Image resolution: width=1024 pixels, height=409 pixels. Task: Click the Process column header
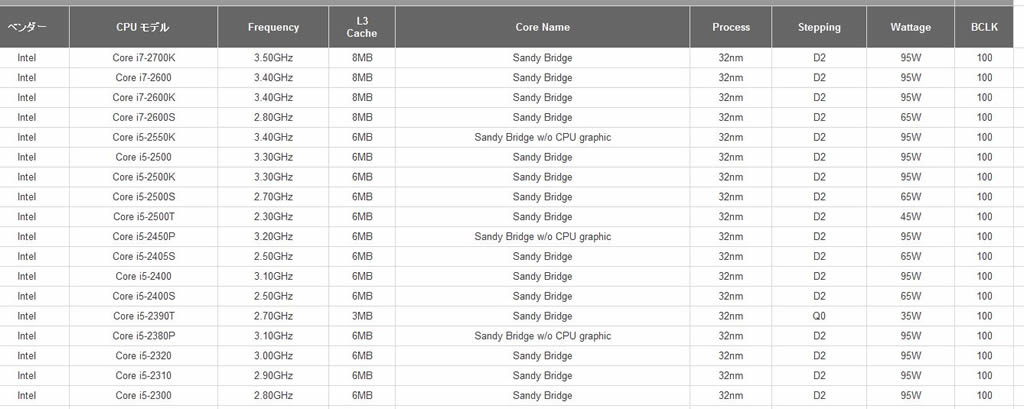pyautogui.click(x=731, y=27)
